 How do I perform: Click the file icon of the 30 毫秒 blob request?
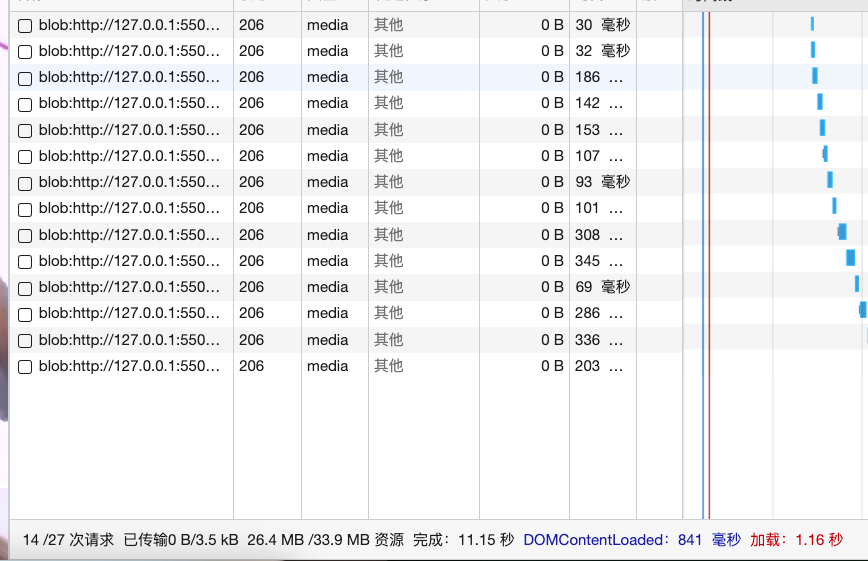[25, 26]
